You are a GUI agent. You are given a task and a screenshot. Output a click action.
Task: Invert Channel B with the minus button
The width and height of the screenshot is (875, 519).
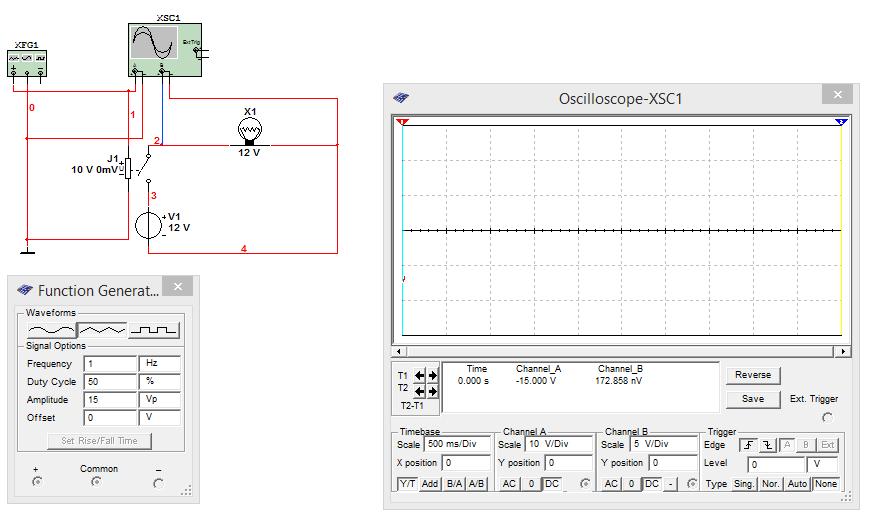click(x=671, y=484)
